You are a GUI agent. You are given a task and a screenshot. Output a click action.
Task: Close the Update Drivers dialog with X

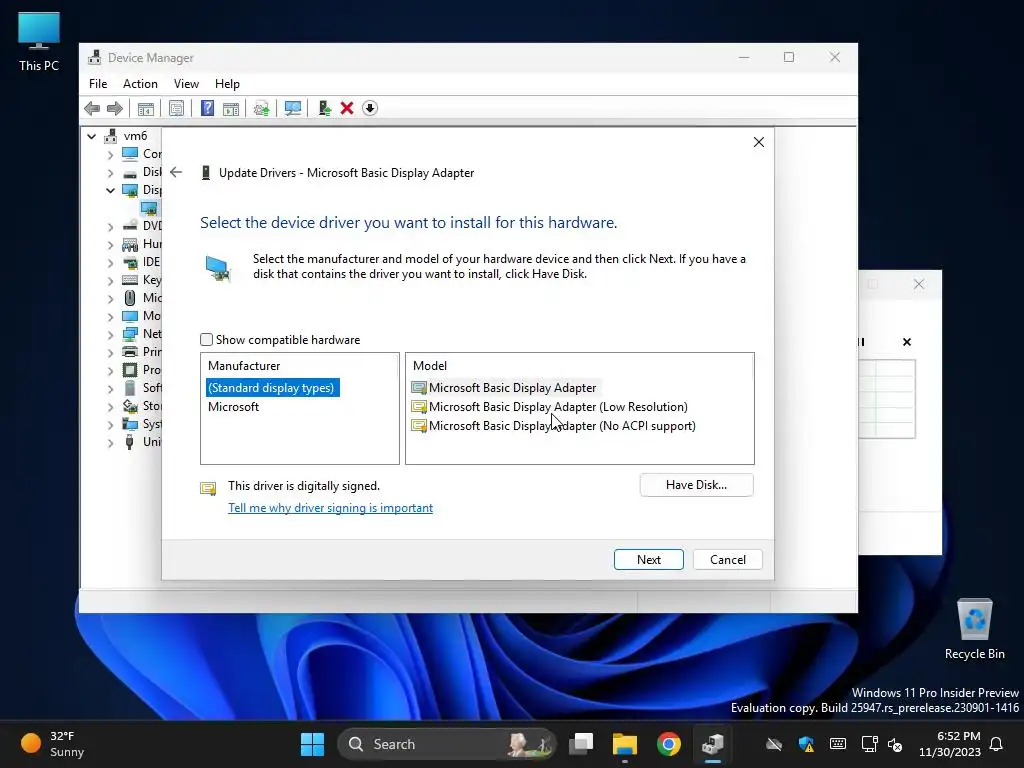(758, 142)
